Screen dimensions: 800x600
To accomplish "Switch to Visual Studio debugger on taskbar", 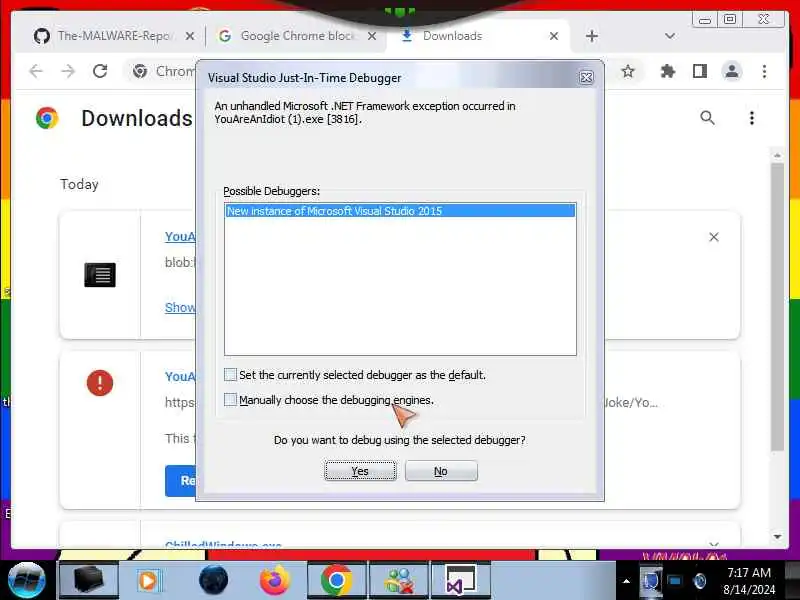I will pos(461,580).
